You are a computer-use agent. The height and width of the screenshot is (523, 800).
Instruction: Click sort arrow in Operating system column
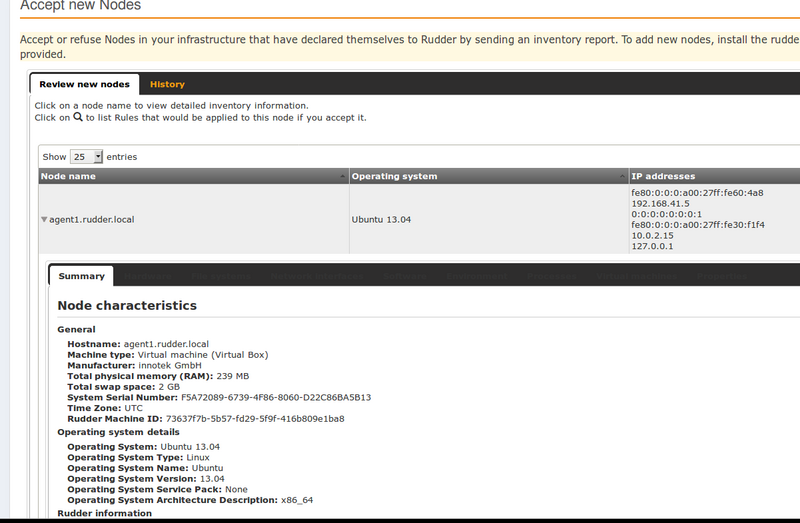(622, 176)
